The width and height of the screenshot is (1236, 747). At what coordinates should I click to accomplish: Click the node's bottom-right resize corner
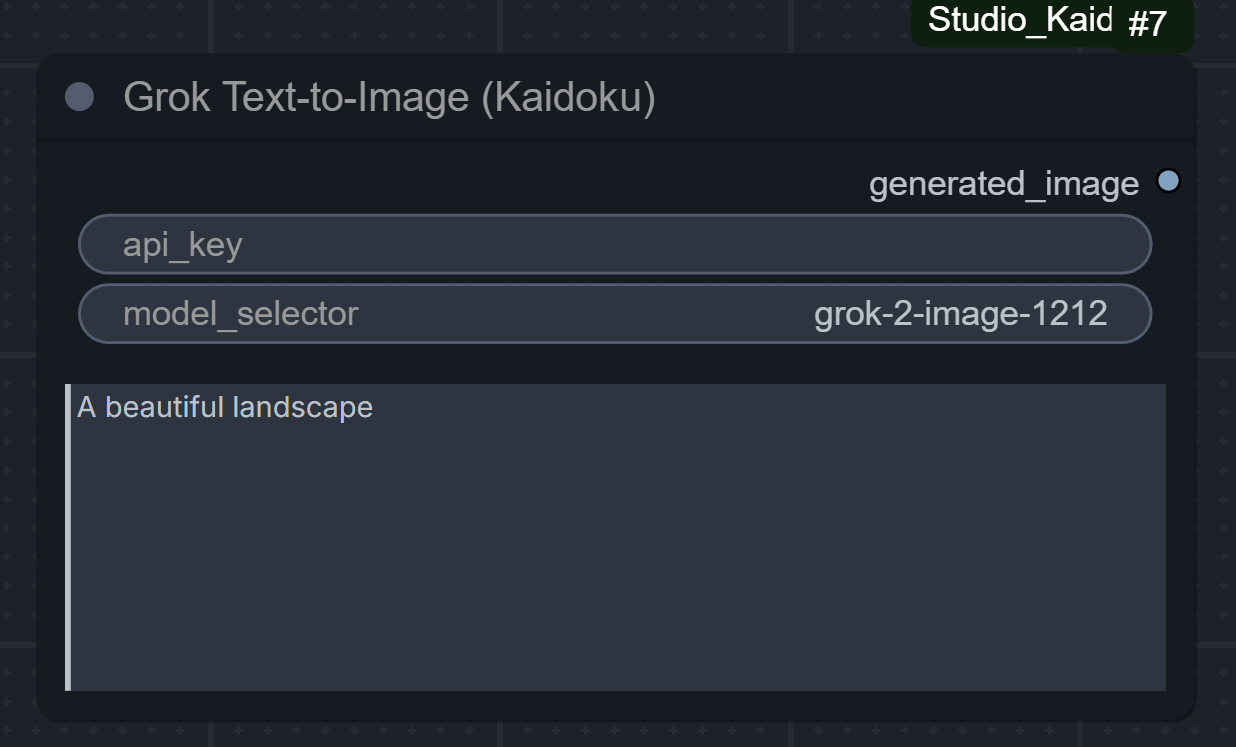coord(1188,712)
